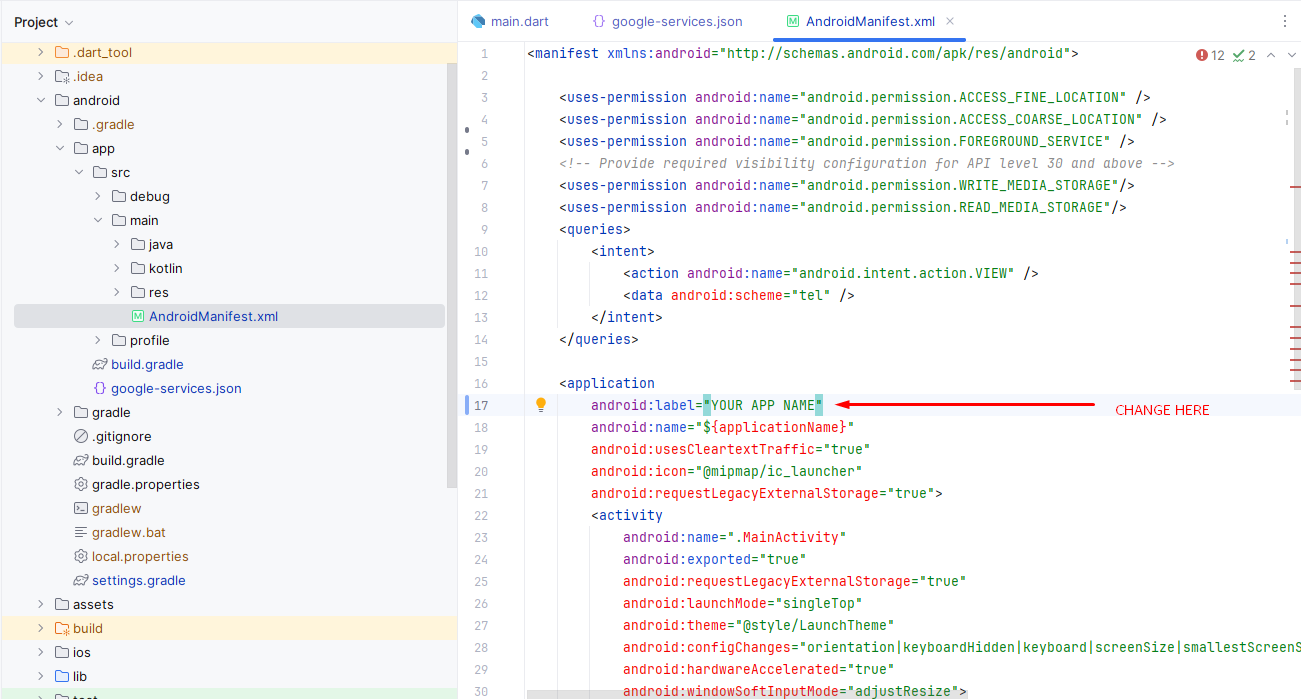Click the green warnings checkmark indicator

point(1245,55)
